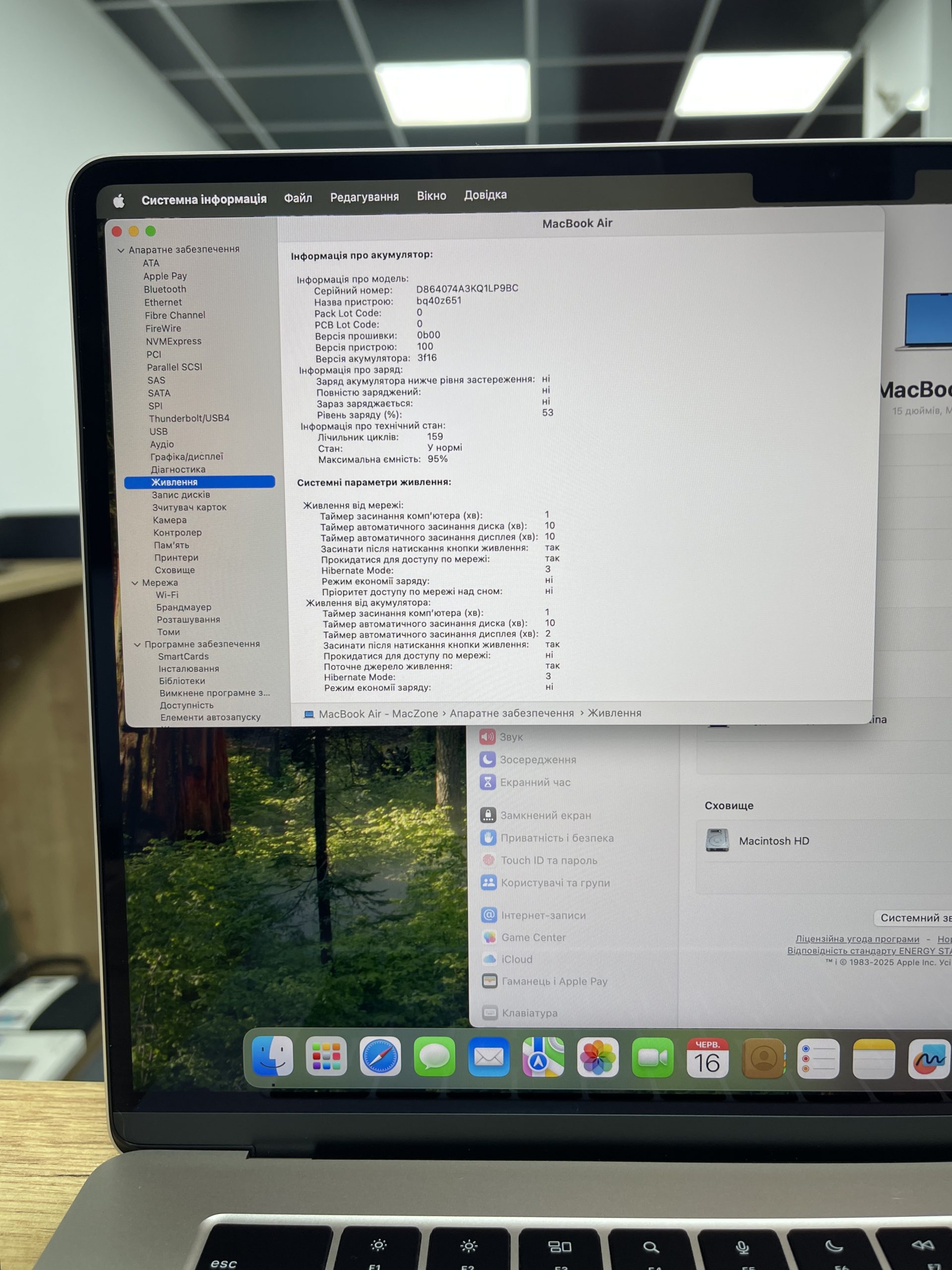This screenshot has height=1270, width=952.
Task: Click the Системний звіт button
Action: pos(913,917)
